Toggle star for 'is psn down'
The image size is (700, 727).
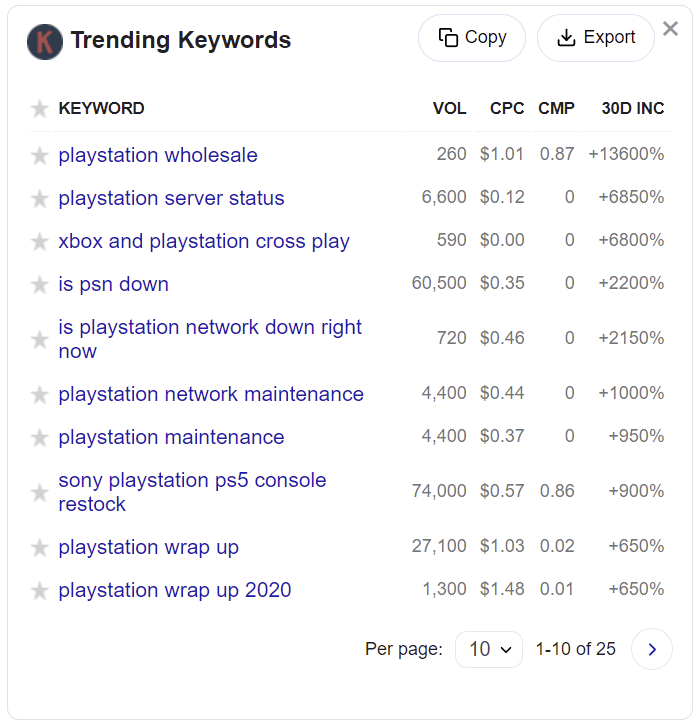click(40, 285)
